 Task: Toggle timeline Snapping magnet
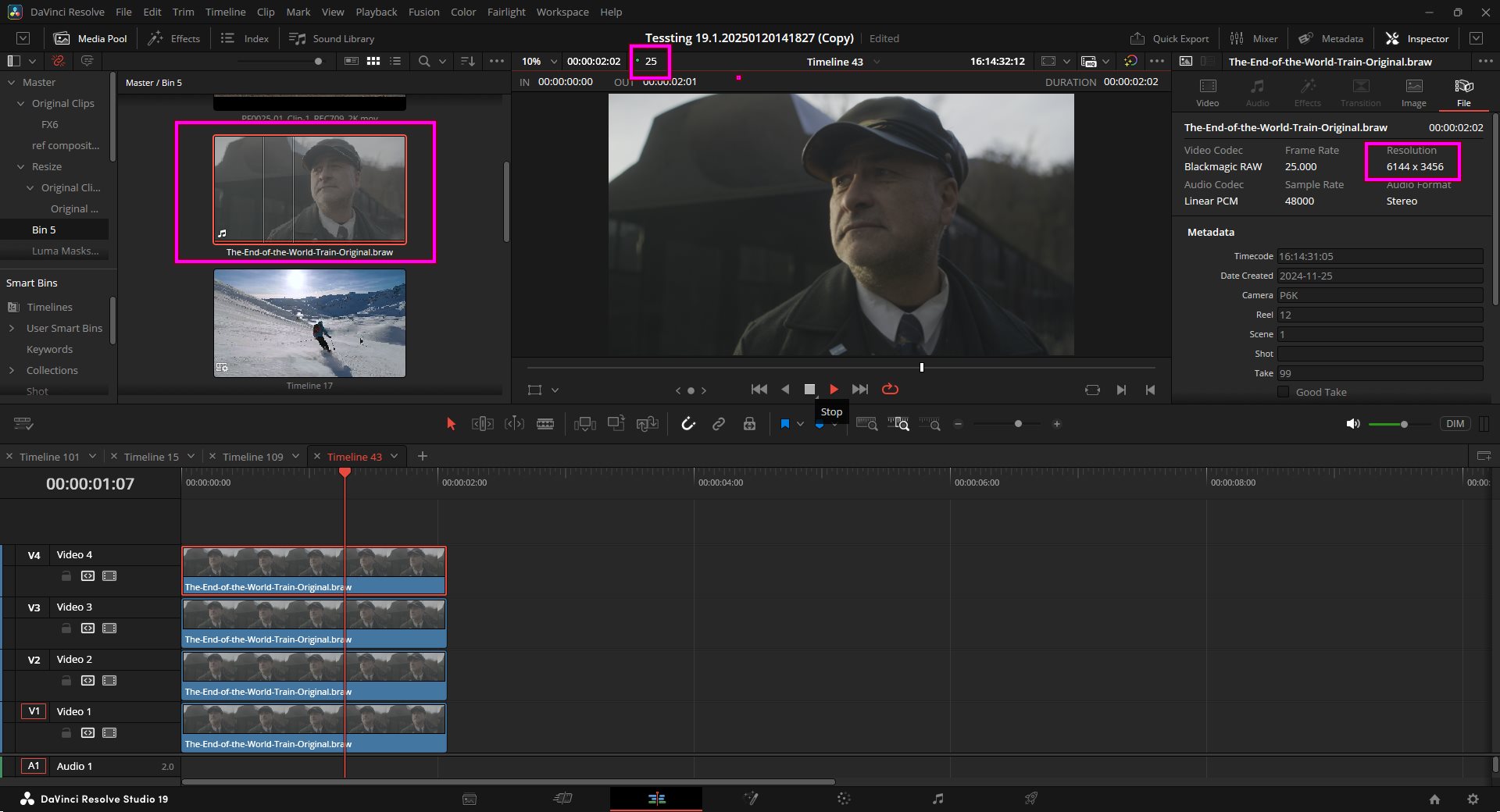tap(687, 424)
